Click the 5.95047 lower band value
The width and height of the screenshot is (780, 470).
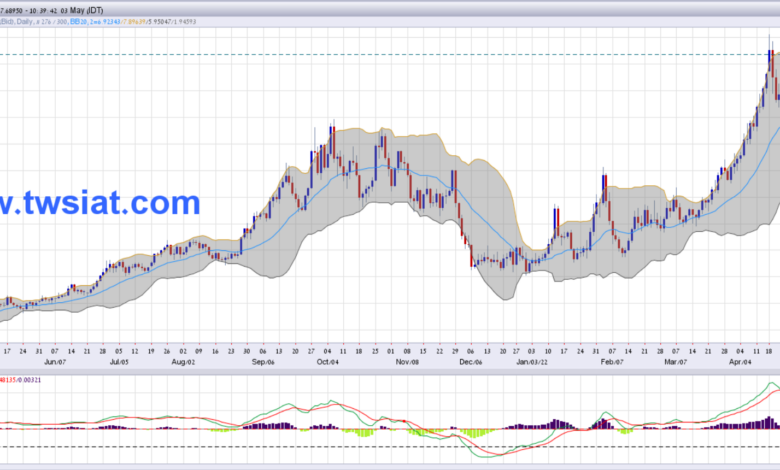click(160, 21)
